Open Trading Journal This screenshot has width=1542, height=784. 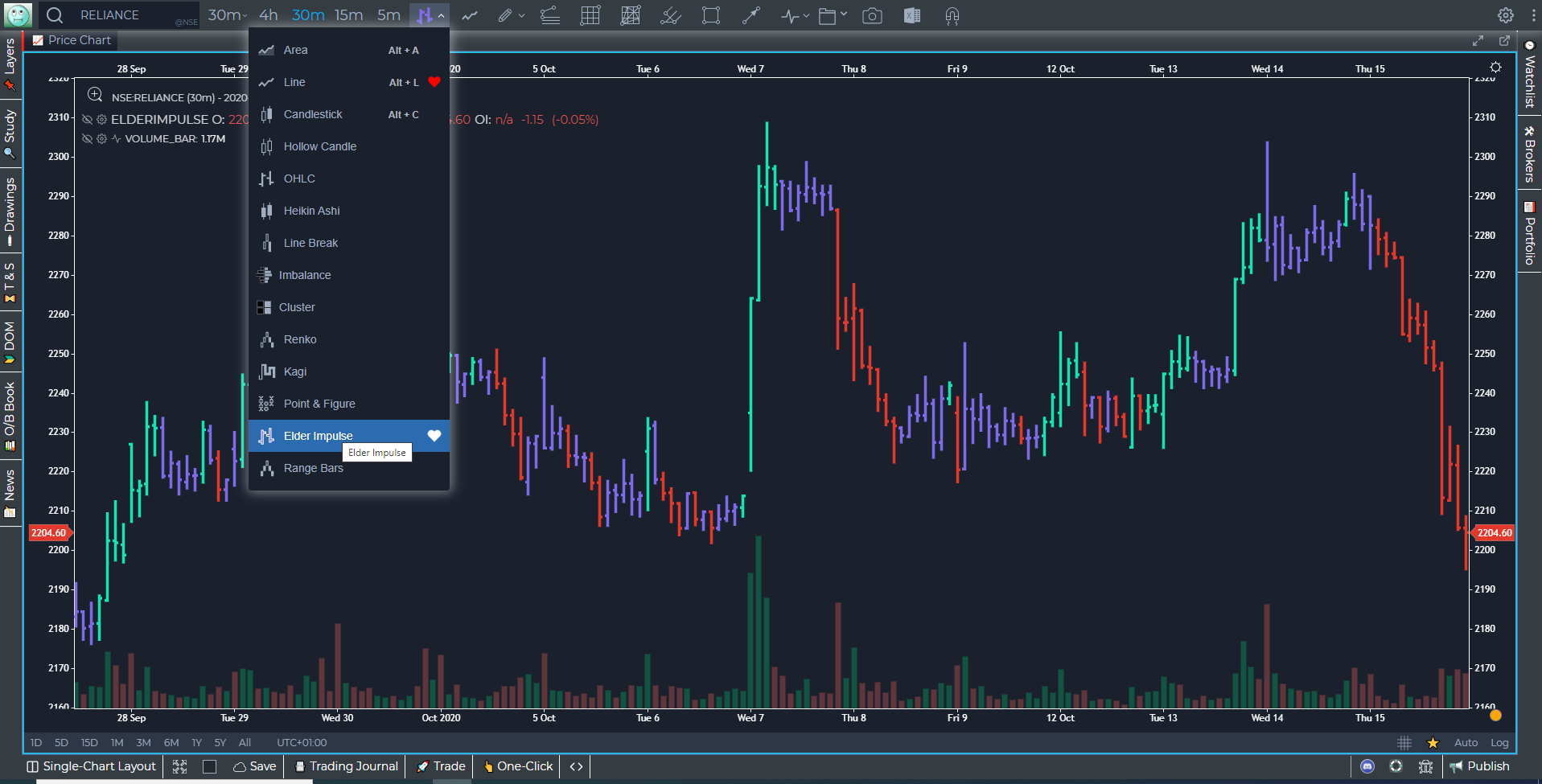click(x=346, y=766)
